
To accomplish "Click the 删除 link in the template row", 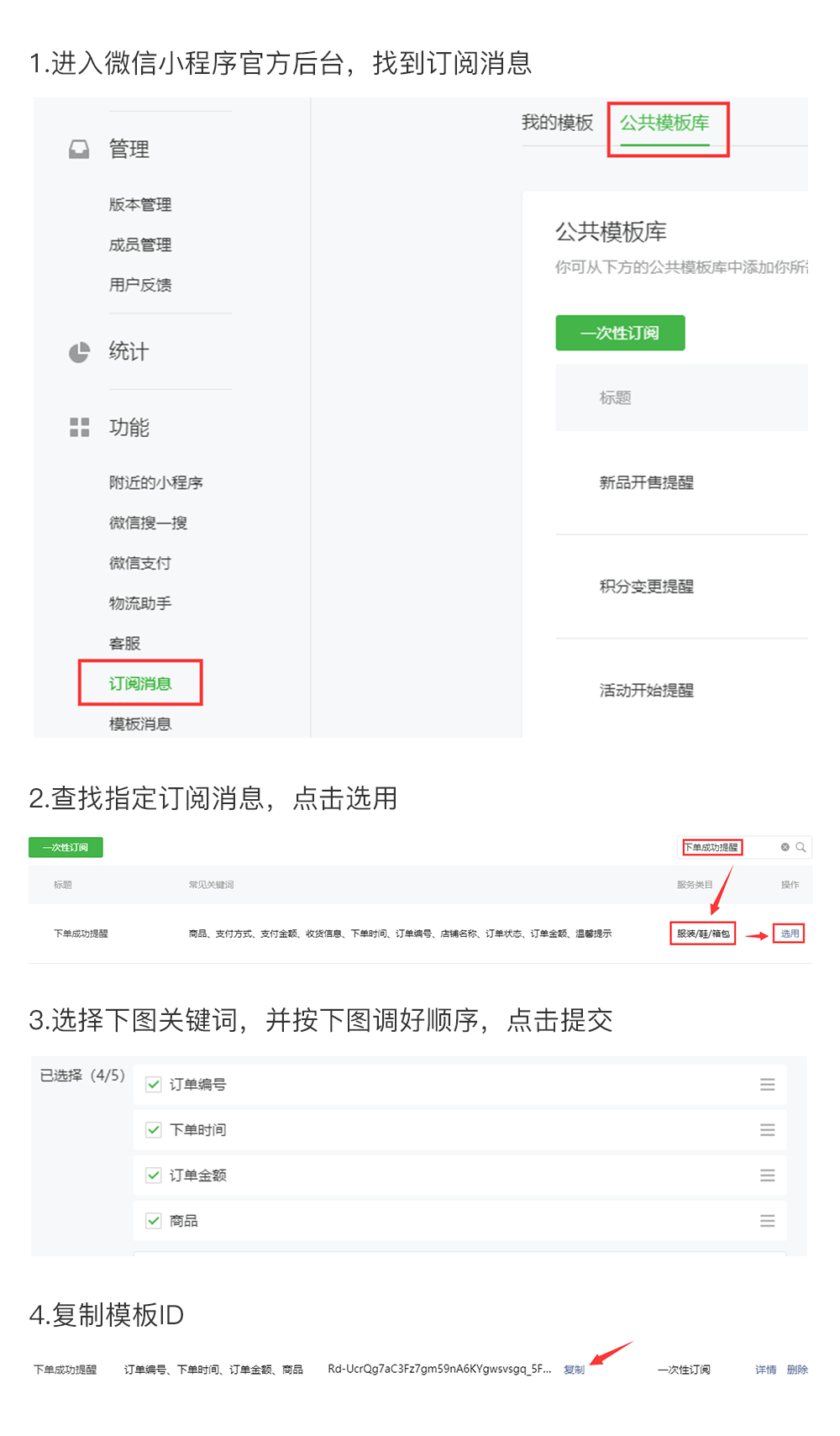I will point(797,1370).
